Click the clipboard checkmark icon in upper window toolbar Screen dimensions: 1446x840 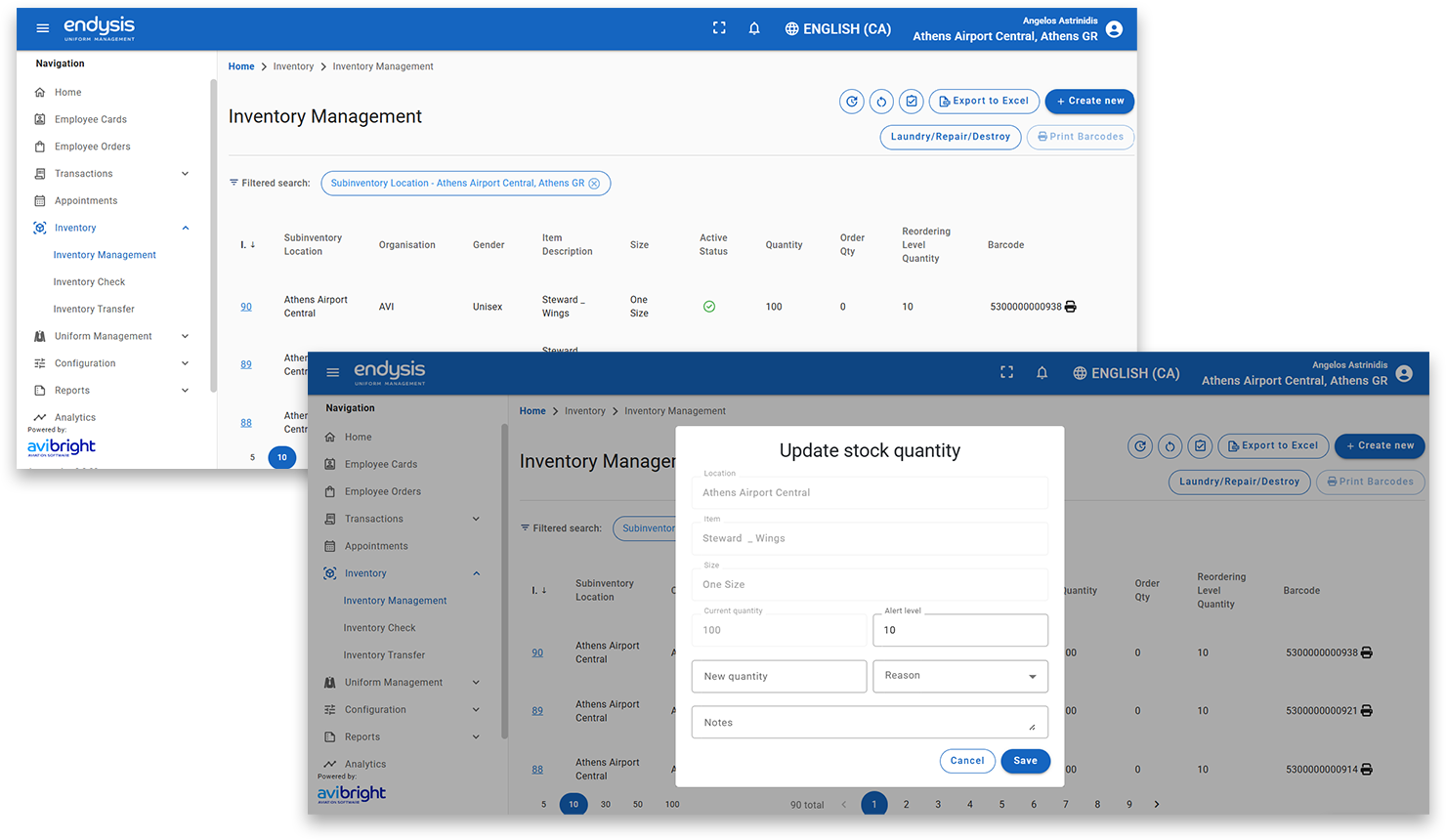[x=912, y=102]
